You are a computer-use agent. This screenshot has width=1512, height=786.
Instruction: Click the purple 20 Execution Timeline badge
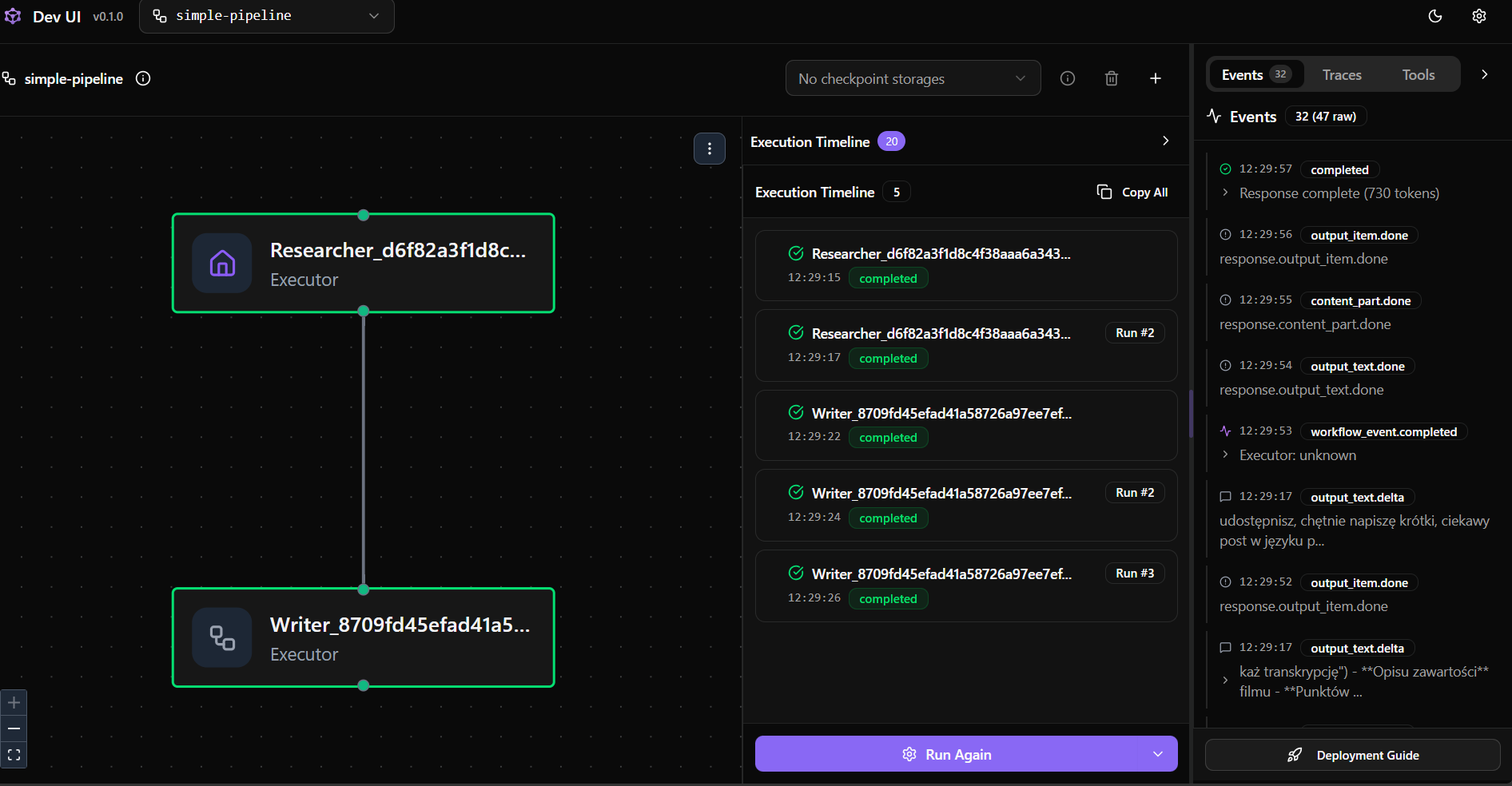coord(891,141)
